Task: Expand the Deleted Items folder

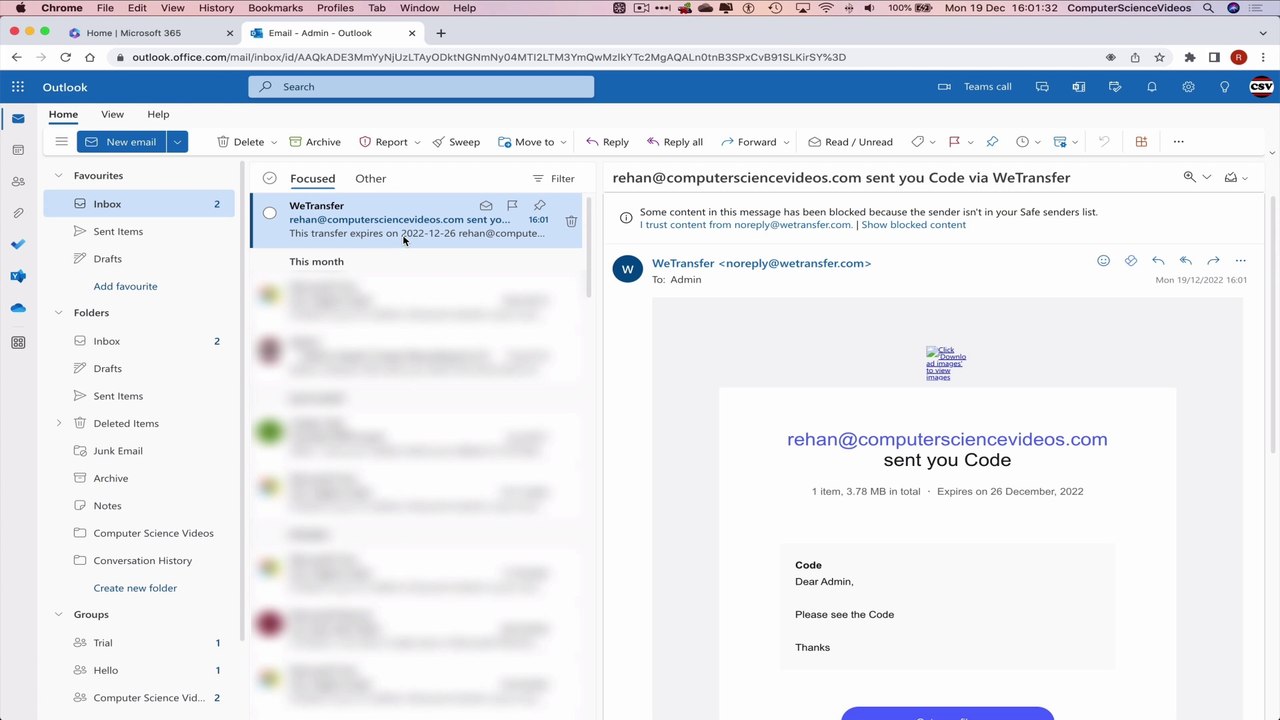Action: point(58,423)
